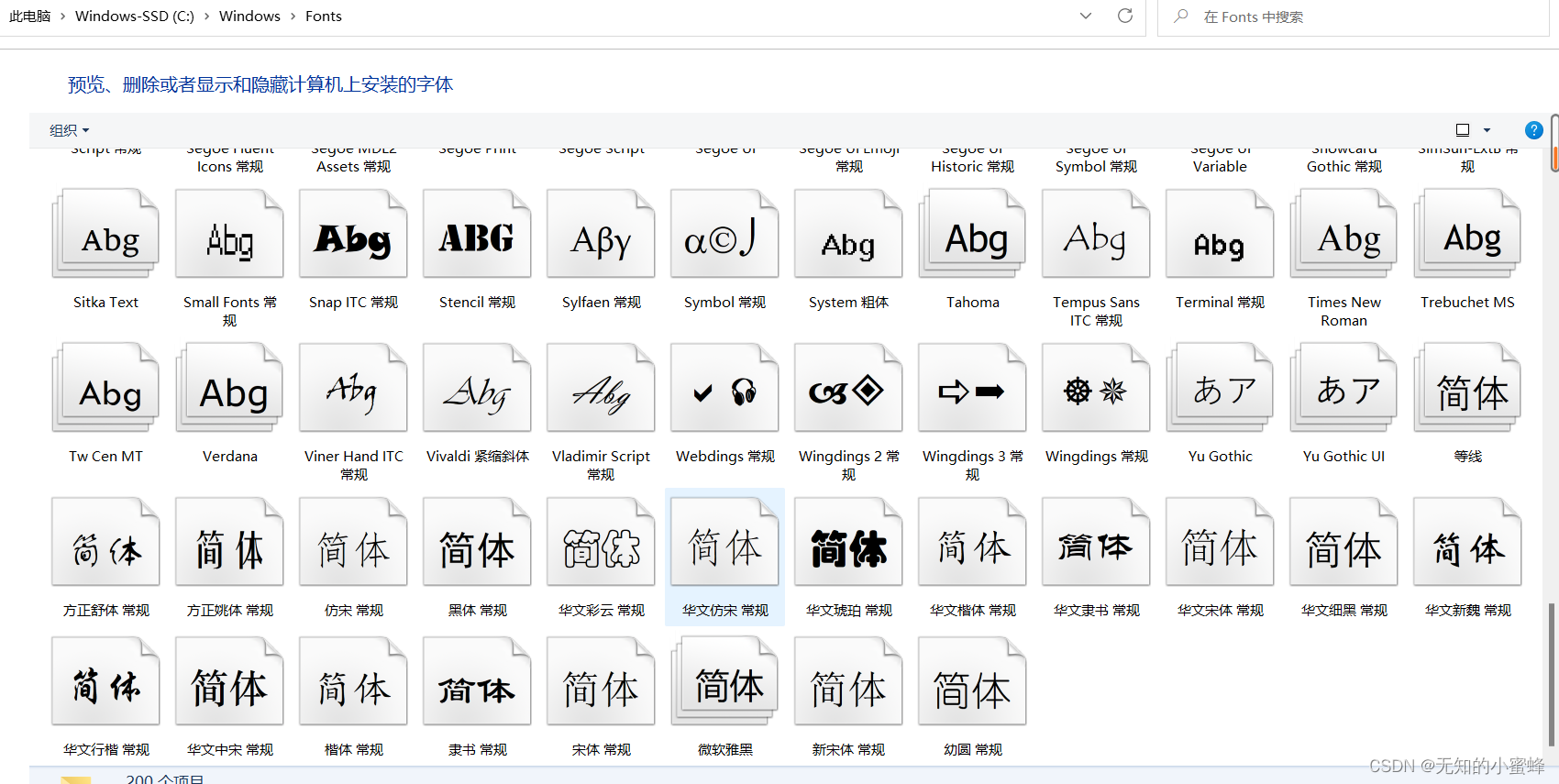Select the Wingdings 3 font icon
The width and height of the screenshot is (1559, 784).
pos(972,388)
